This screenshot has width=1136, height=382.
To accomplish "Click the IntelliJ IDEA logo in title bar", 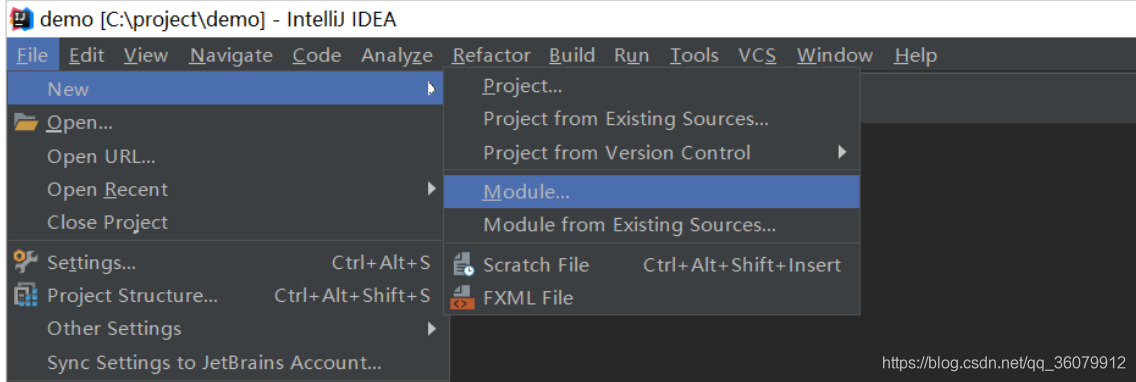I will (21, 19).
